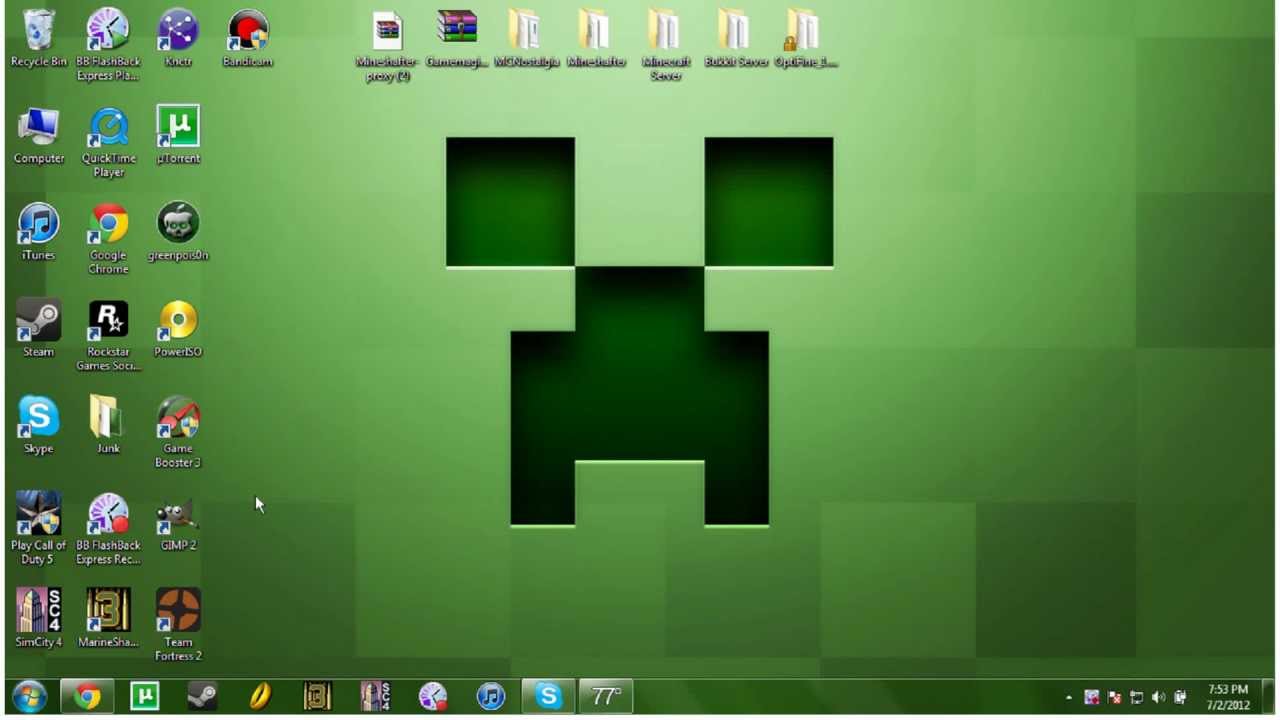Open the µTorrent desktop shortcut

tap(178, 135)
